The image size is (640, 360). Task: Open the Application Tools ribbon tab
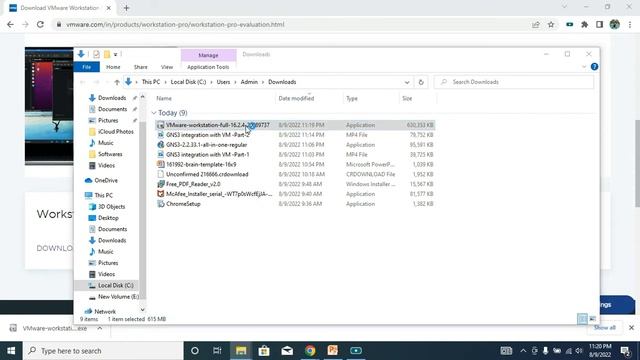pos(208,67)
